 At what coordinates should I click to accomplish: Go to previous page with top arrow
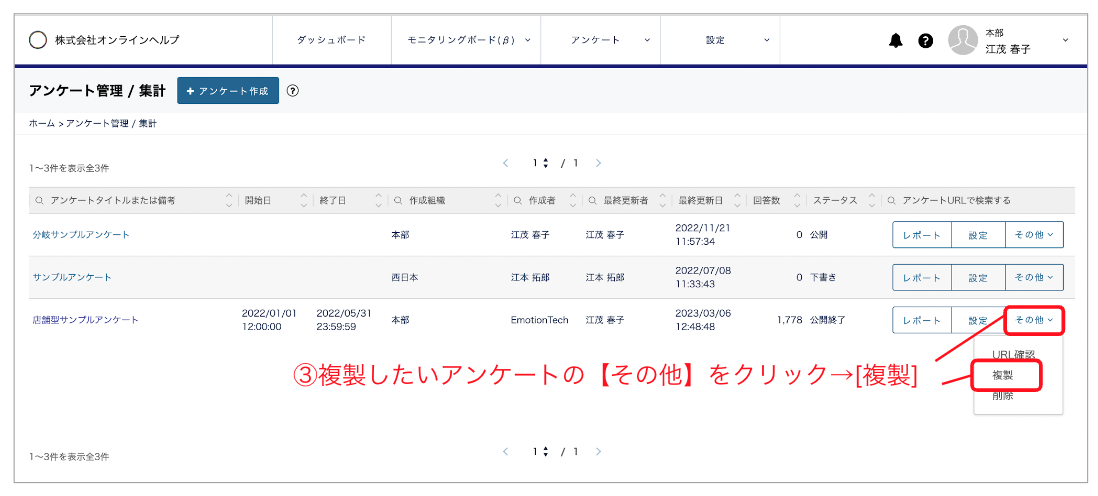(x=506, y=163)
